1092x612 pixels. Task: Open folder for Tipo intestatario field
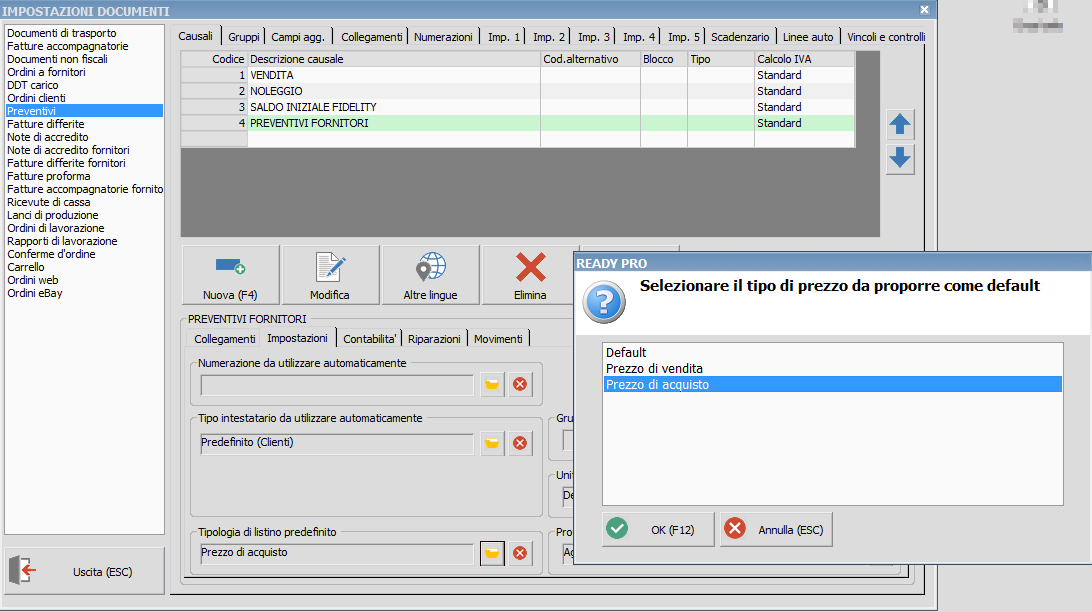492,444
